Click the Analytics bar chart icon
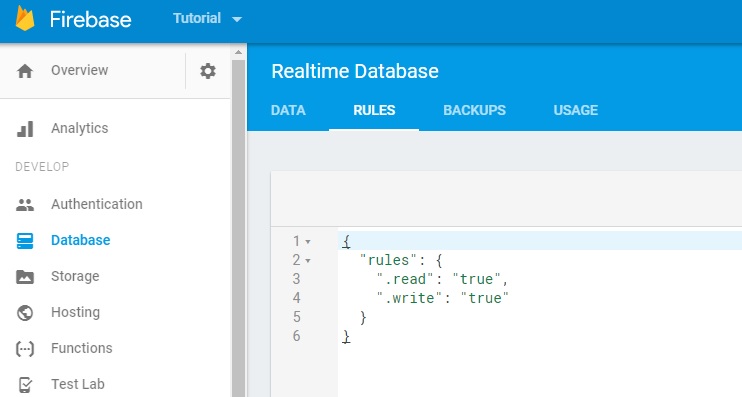Screen dimensions: 742x397 click(25, 129)
